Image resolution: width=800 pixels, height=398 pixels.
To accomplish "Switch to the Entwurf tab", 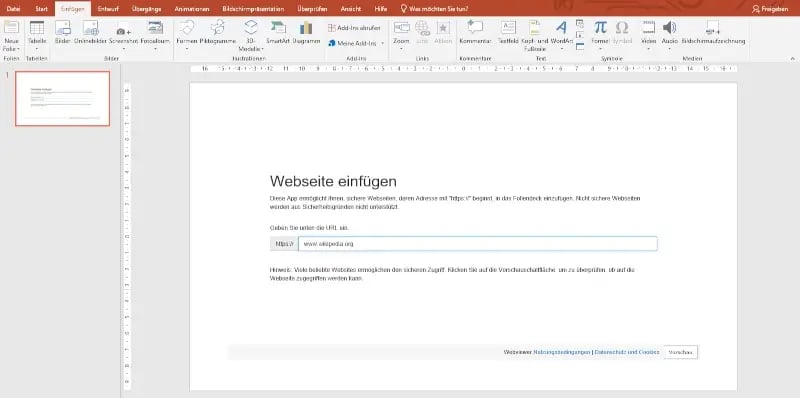I will (108, 9).
